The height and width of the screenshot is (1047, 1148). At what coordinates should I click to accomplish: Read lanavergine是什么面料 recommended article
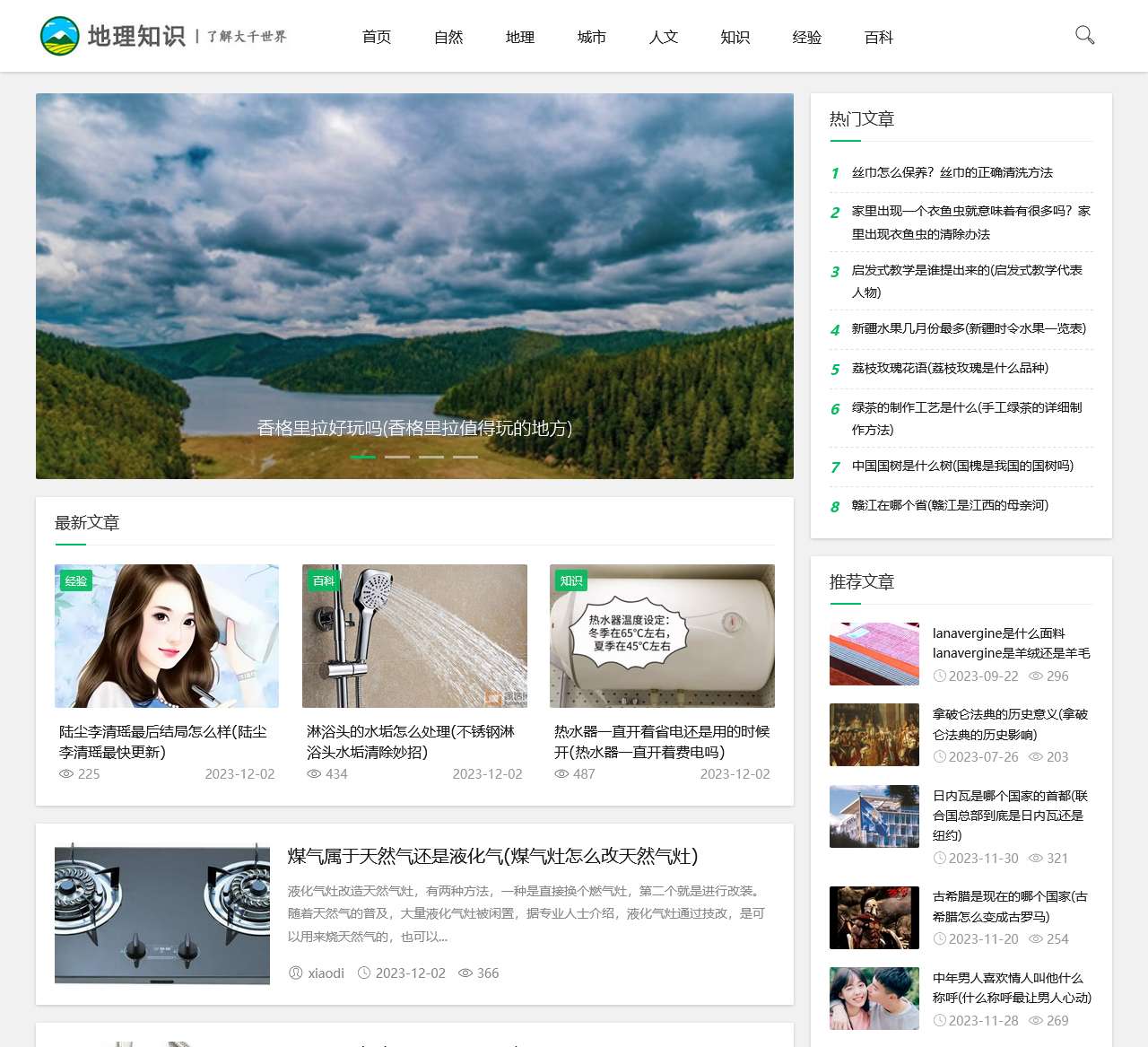click(x=1012, y=643)
